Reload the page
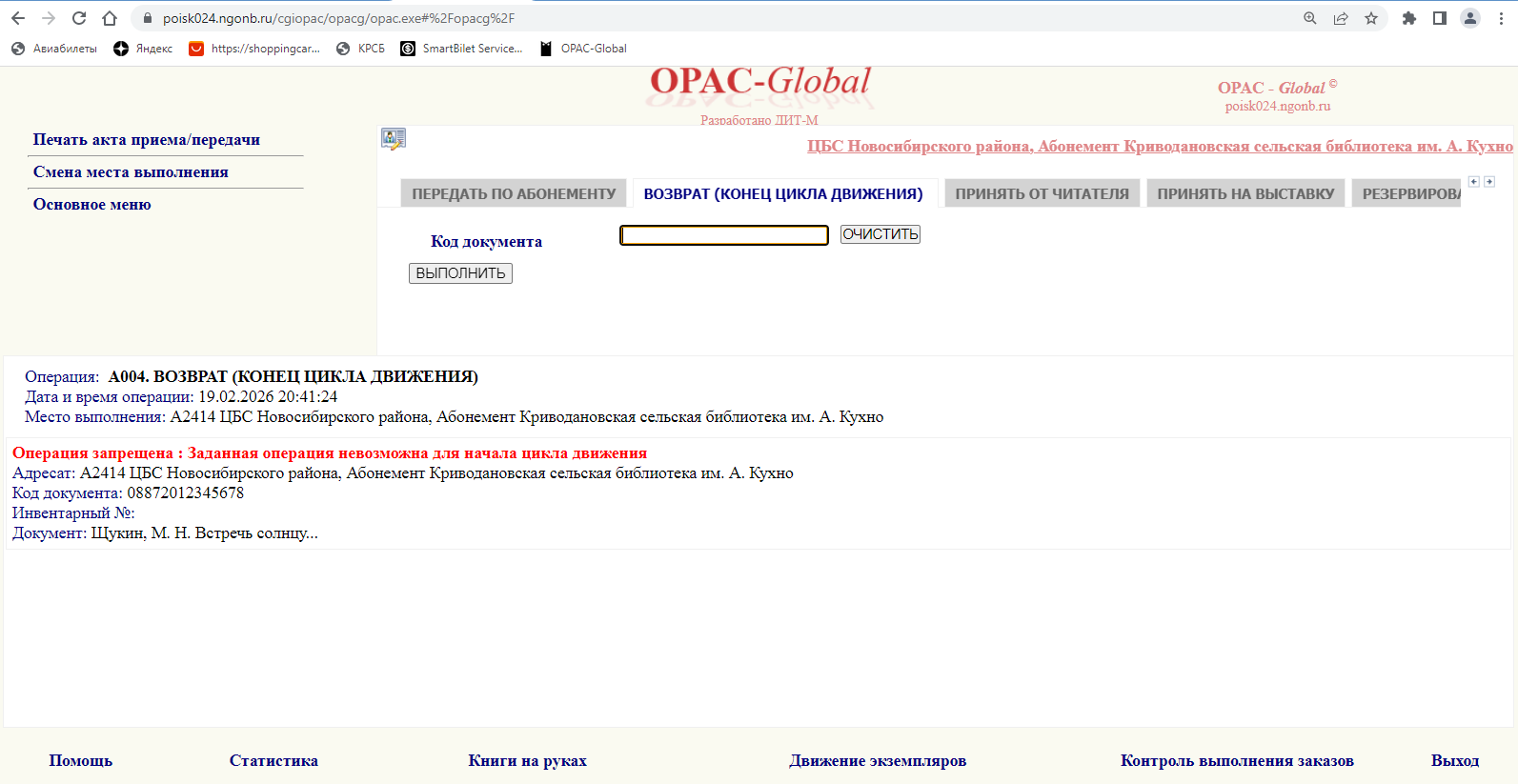The width and height of the screenshot is (1518, 784). [79, 18]
